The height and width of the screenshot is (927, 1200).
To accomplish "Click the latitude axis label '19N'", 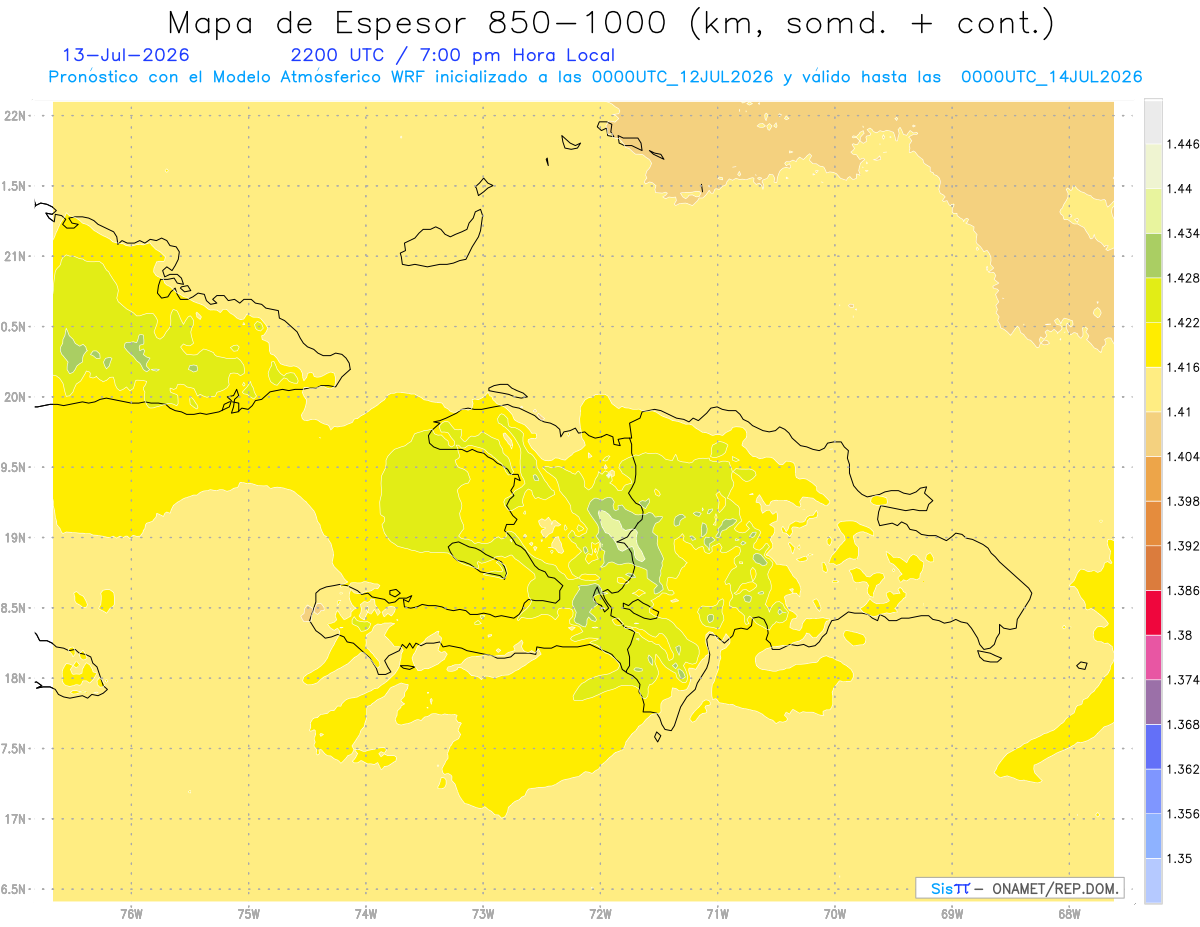I will point(16,538).
